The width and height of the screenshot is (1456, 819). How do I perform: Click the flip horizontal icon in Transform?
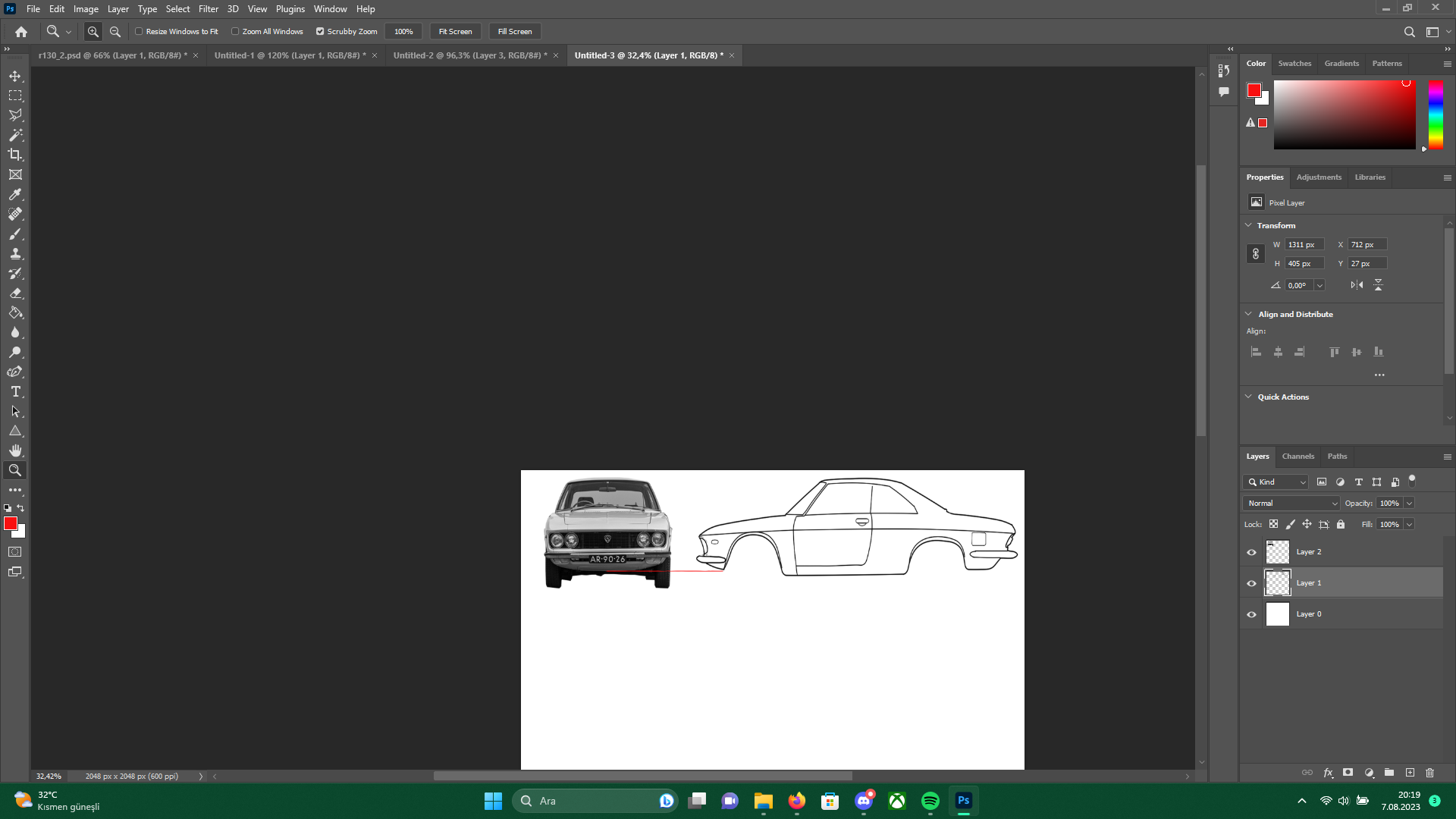(1357, 285)
